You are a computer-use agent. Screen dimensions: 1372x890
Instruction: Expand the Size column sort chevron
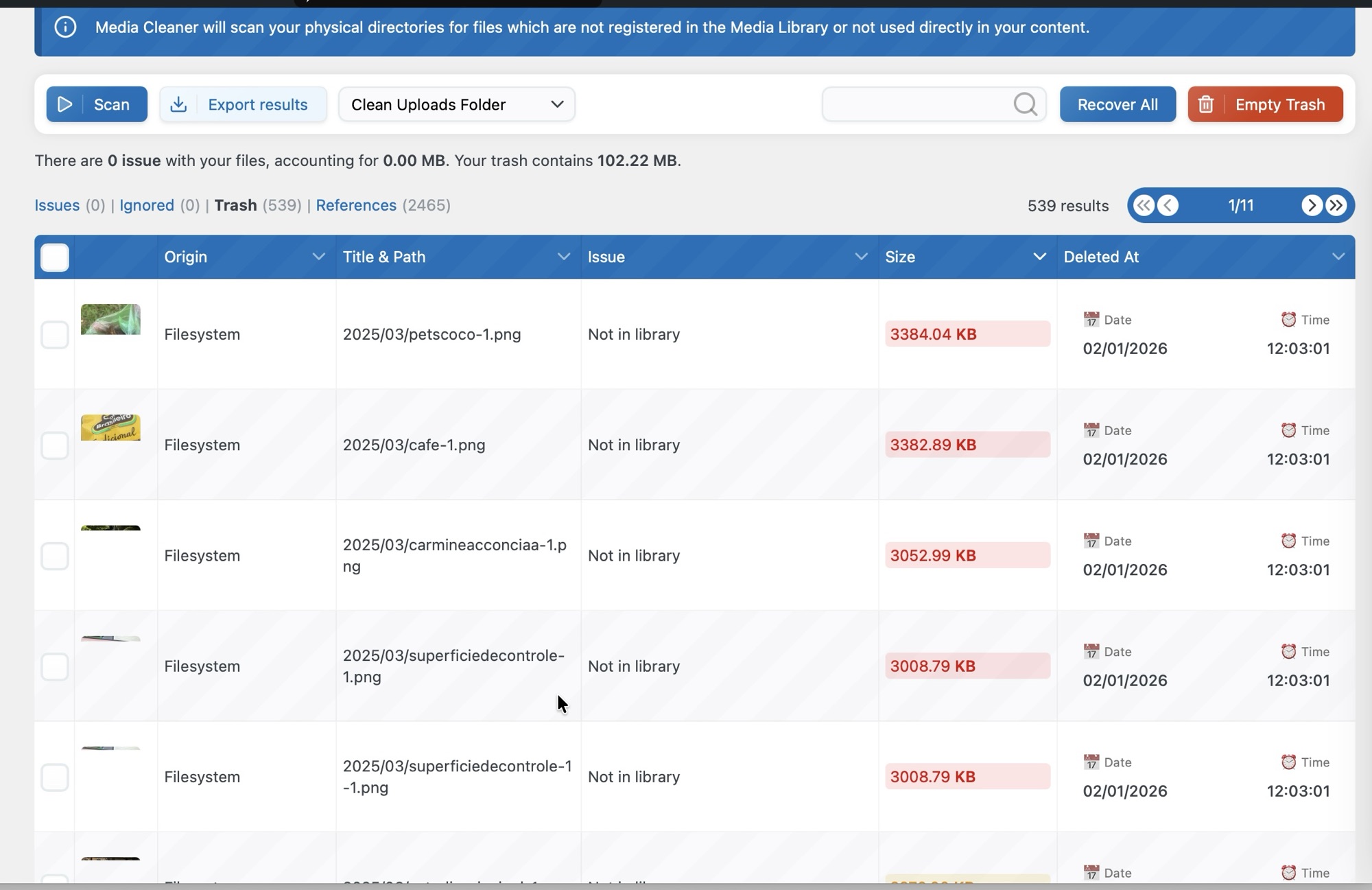click(1039, 257)
